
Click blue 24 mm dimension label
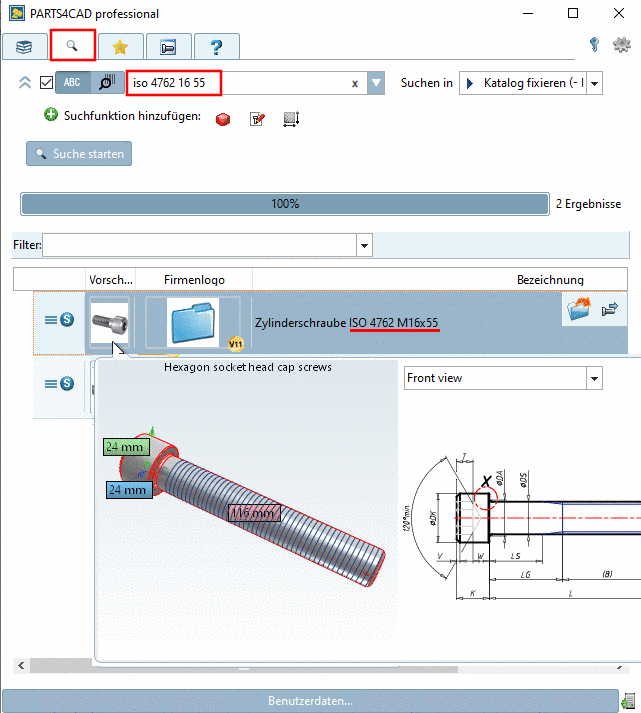click(129, 490)
